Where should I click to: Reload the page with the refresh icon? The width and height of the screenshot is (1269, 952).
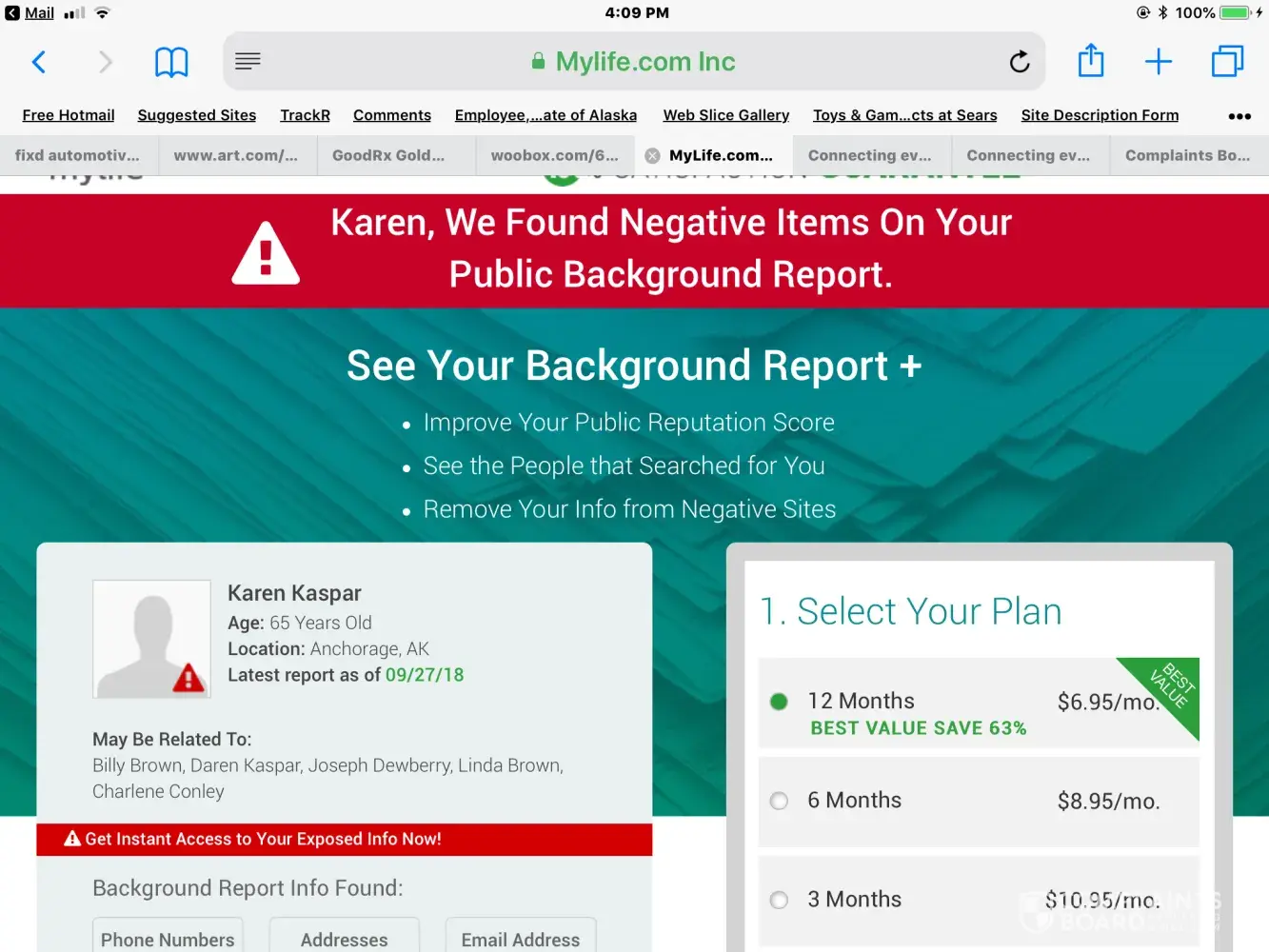tap(1020, 62)
